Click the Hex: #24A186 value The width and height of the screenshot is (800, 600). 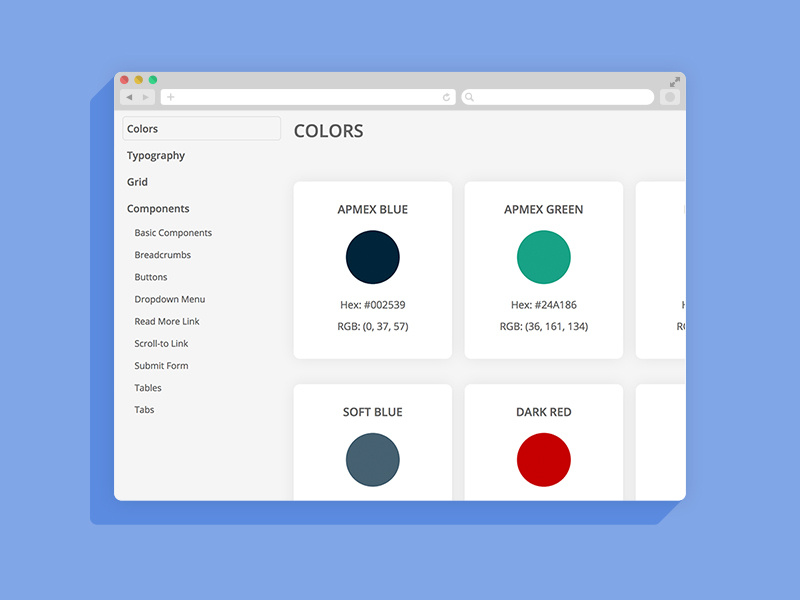point(544,305)
